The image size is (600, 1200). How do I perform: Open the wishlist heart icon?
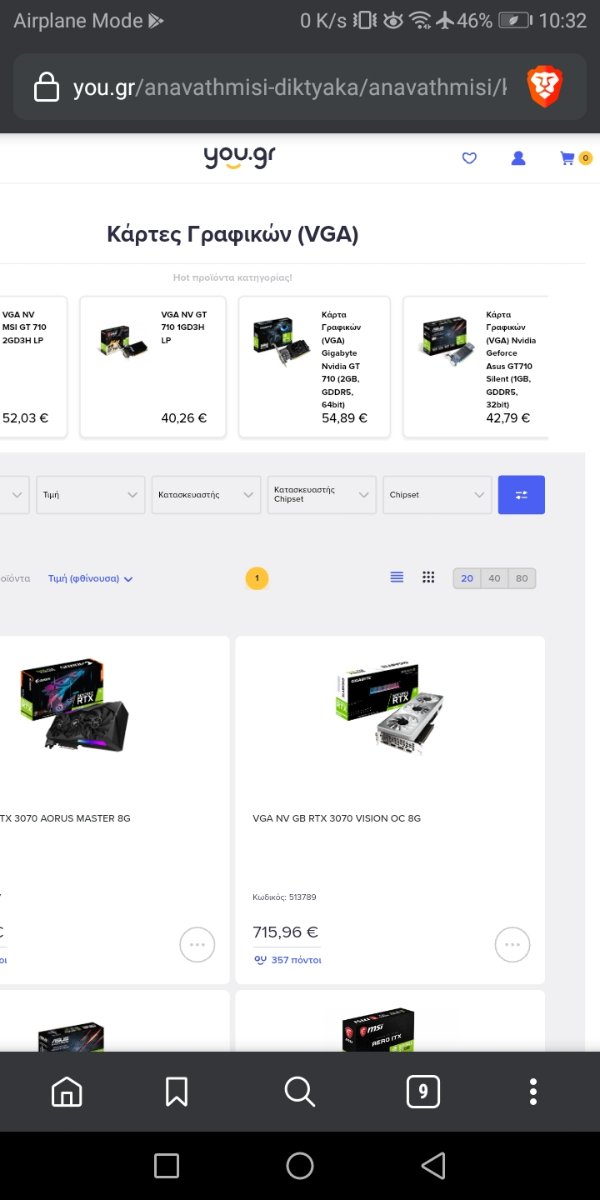point(469,158)
